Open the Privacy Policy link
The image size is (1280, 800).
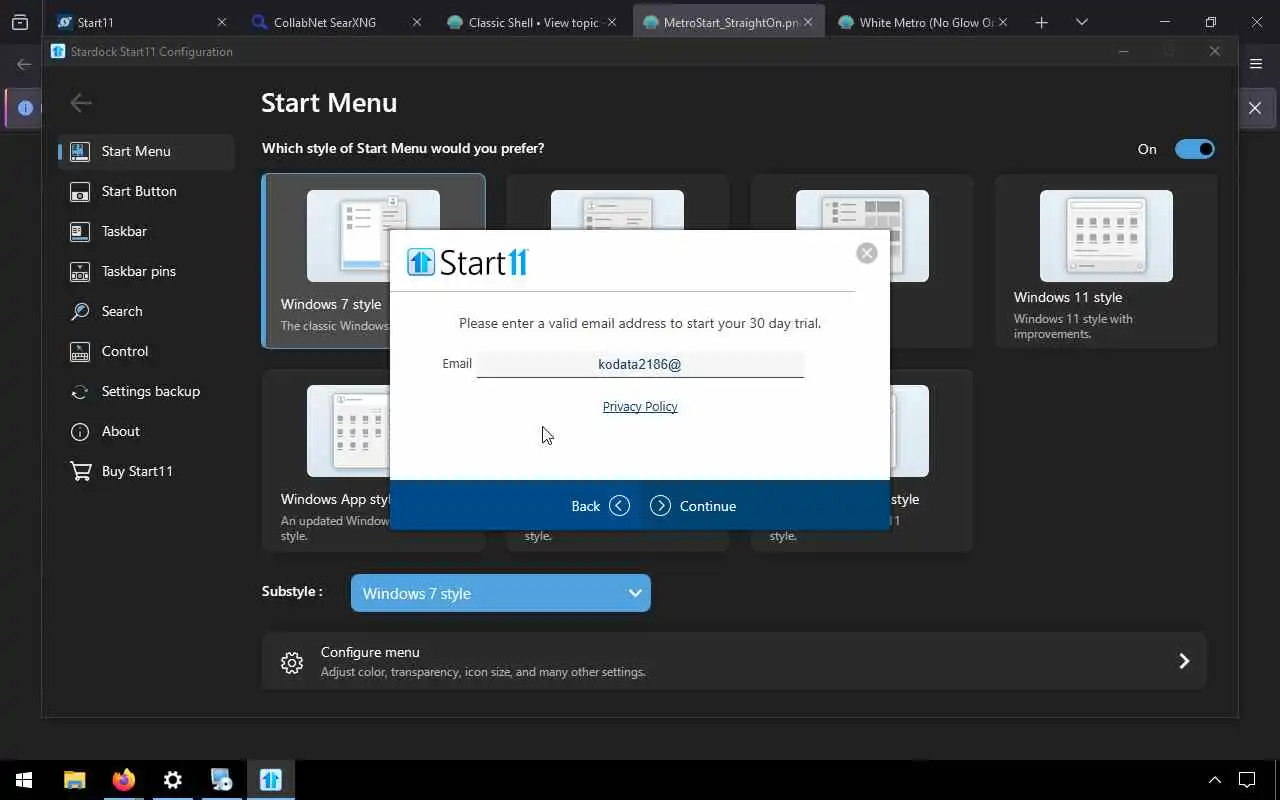(x=640, y=406)
